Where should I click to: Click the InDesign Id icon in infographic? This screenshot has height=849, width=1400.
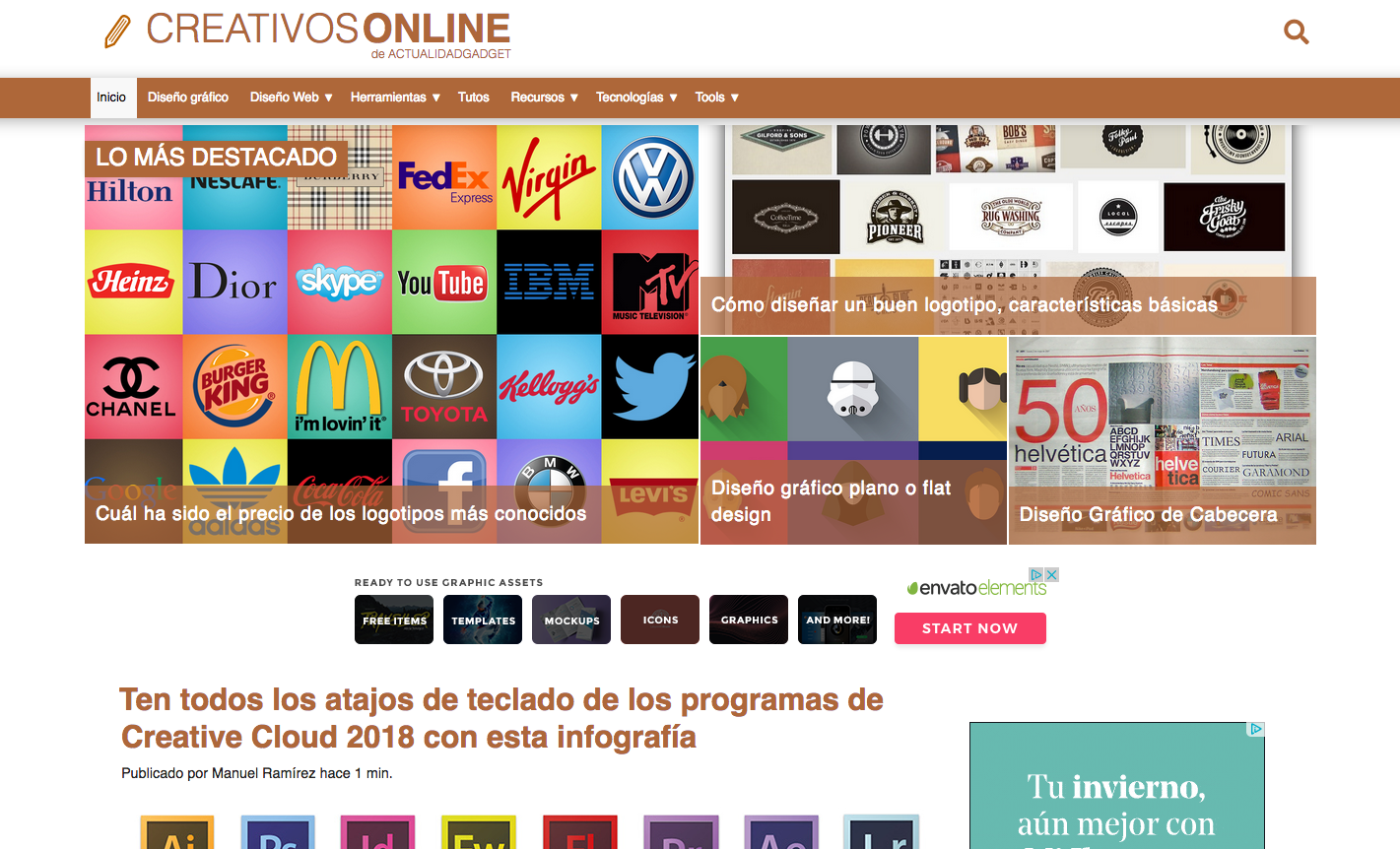coord(378,832)
